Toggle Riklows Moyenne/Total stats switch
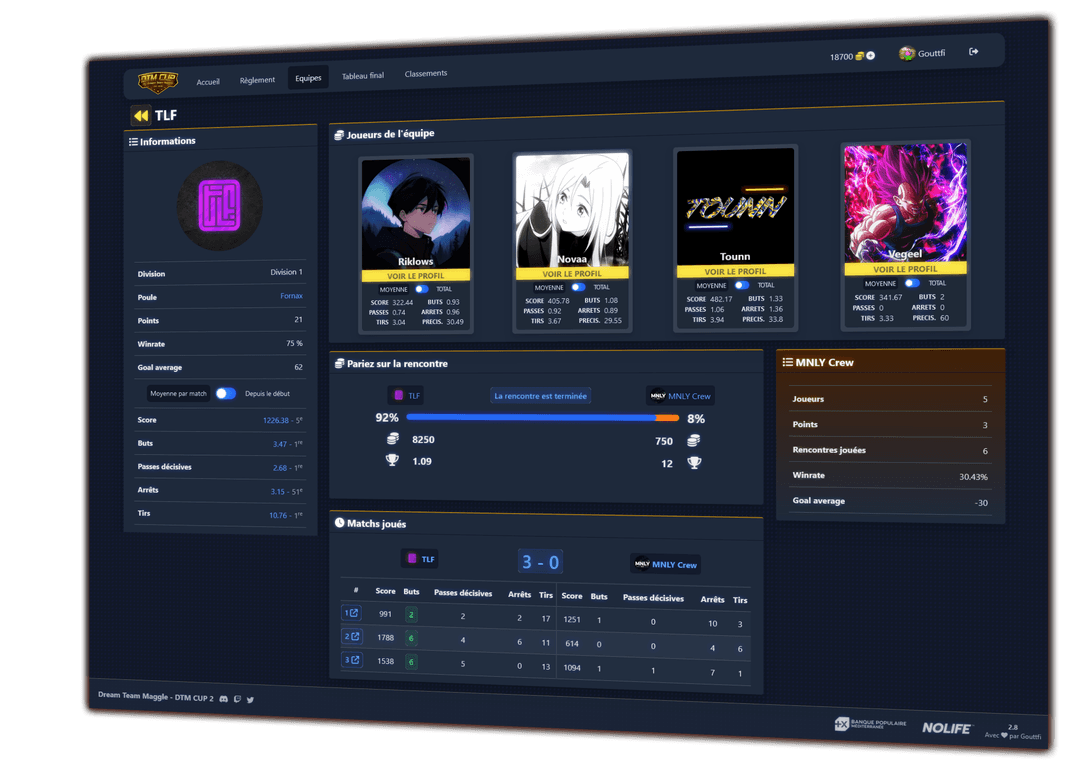1080x770 pixels. coord(421,289)
